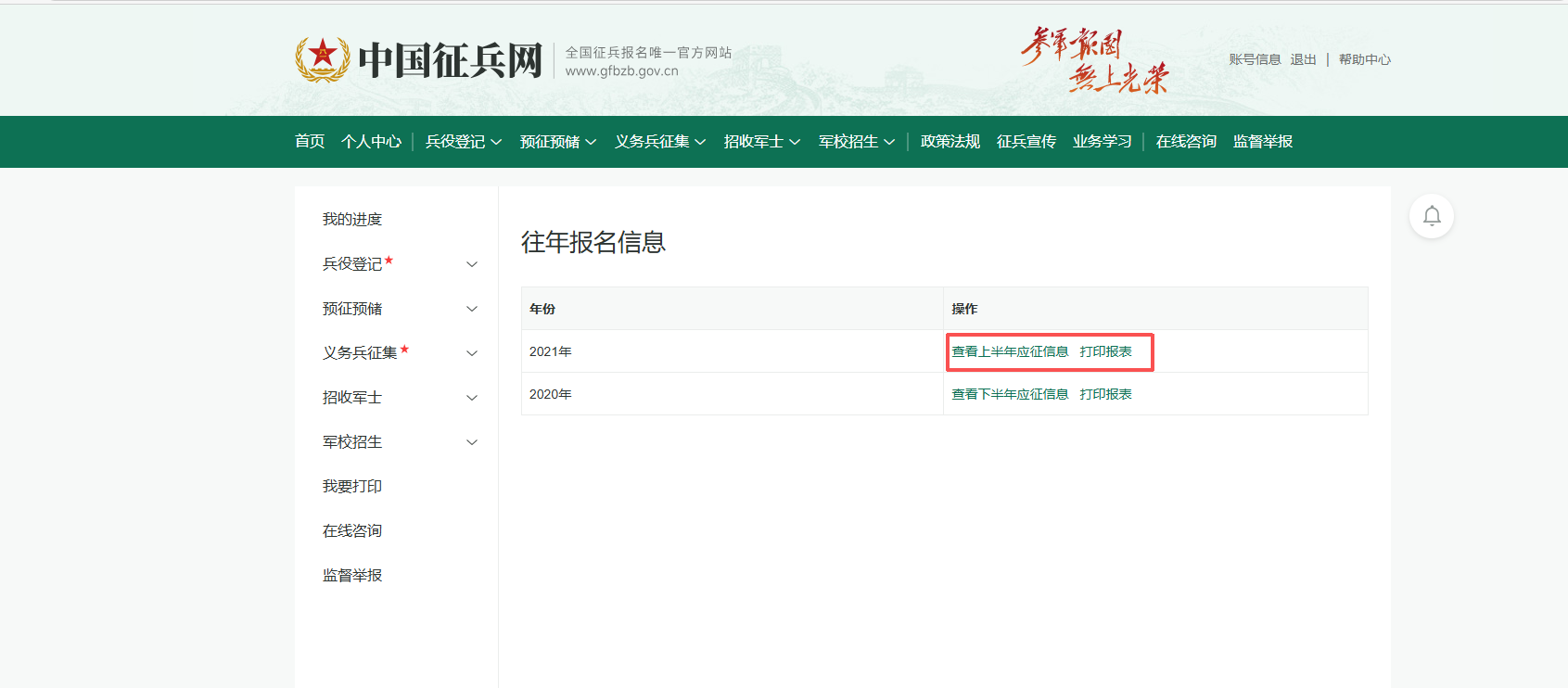Expand 兵役登记 in the left sidebar

pyautogui.click(x=471, y=264)
